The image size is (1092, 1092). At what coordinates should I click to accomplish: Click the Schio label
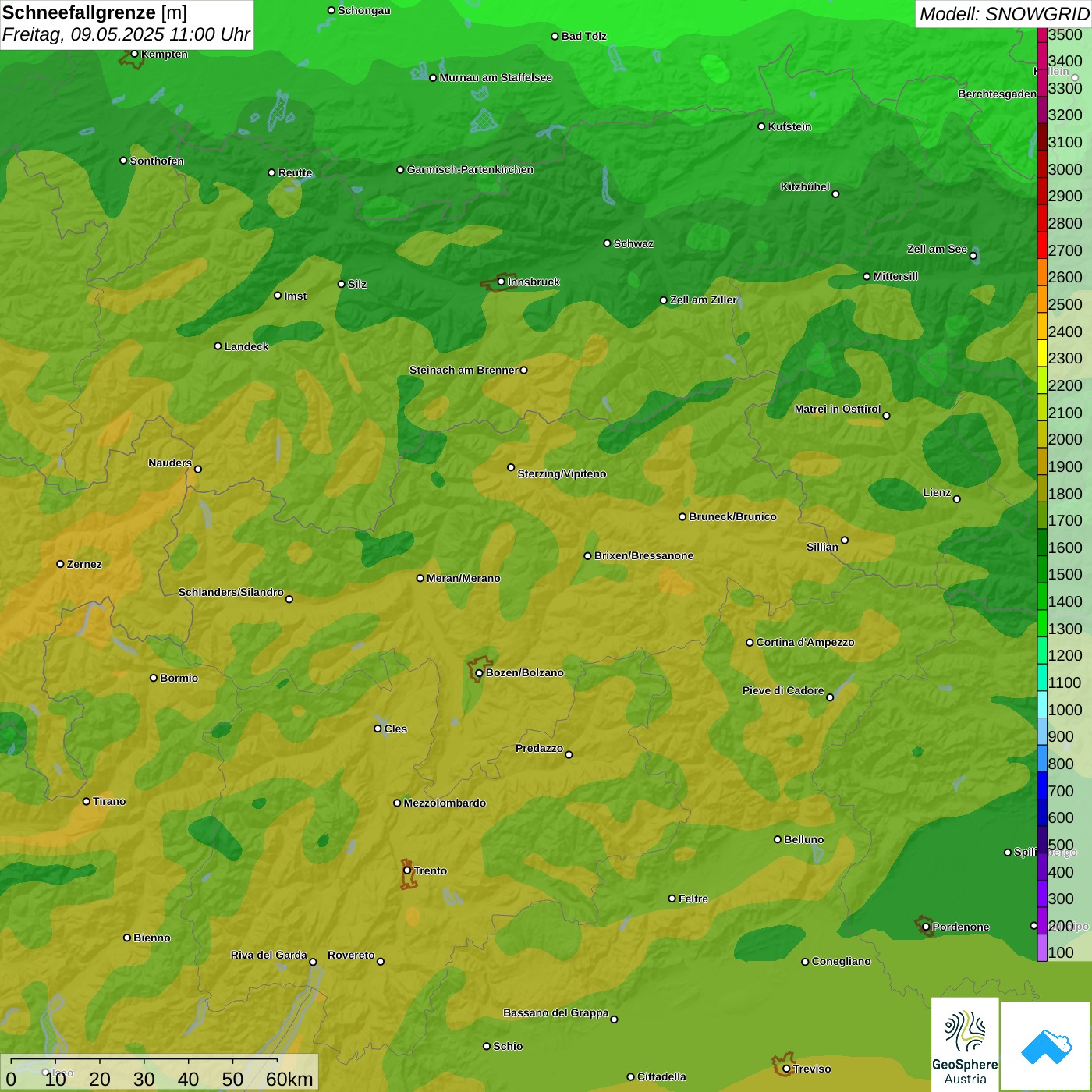point(509,1046)
